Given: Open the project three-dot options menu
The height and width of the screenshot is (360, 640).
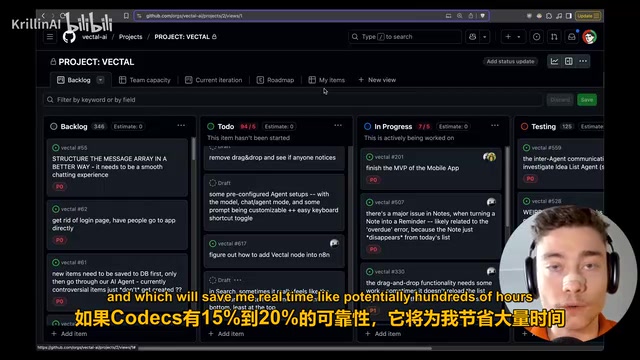Looking at the screenshot, I should coord(583,61).
